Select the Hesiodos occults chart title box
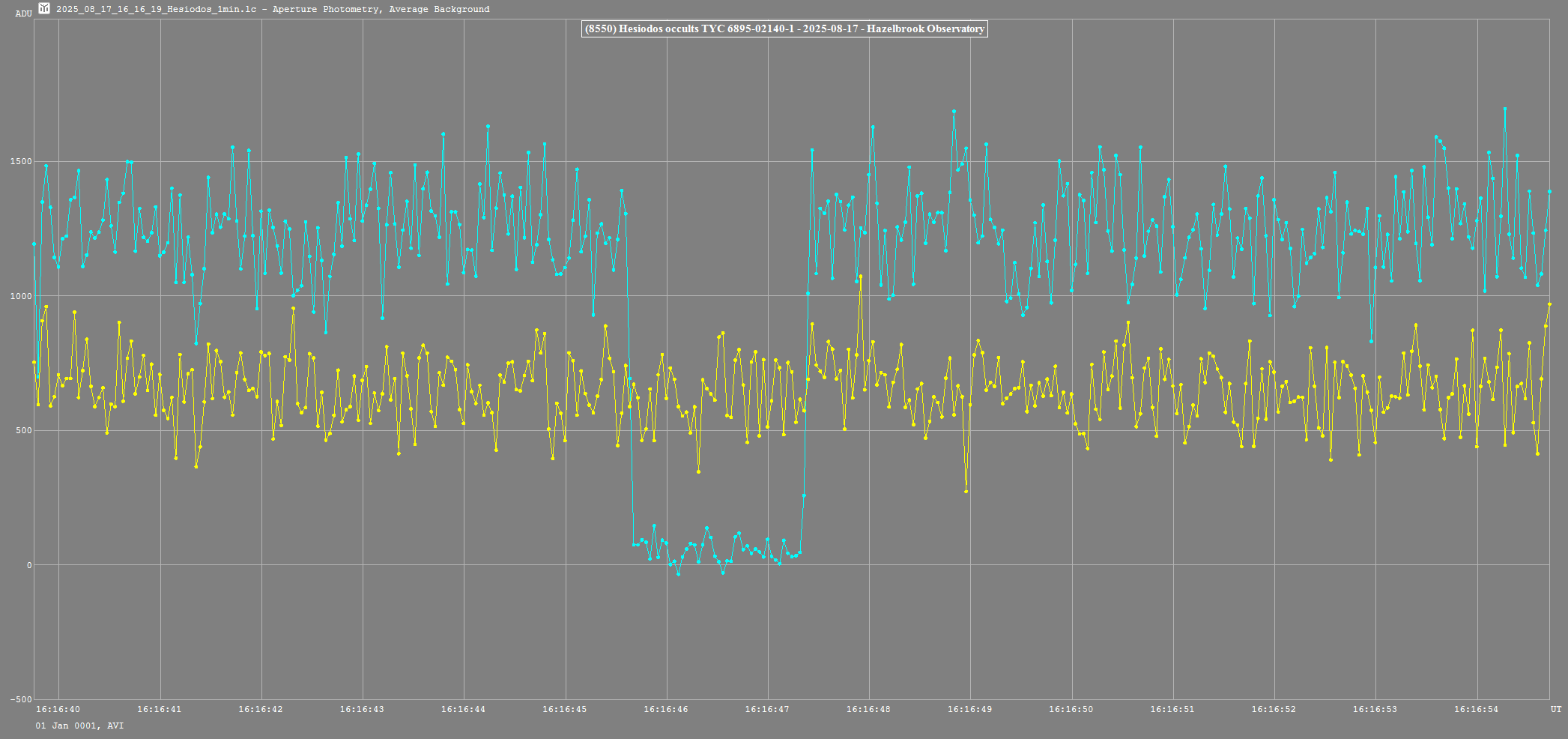This screenshot has width=1568, height=739. [x=784, y=29]
